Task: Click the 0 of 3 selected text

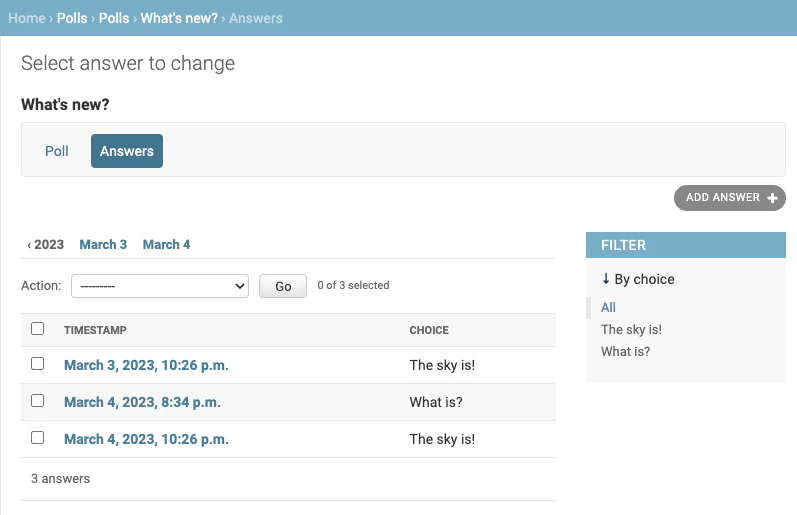Action: click(x=353, y=285)
